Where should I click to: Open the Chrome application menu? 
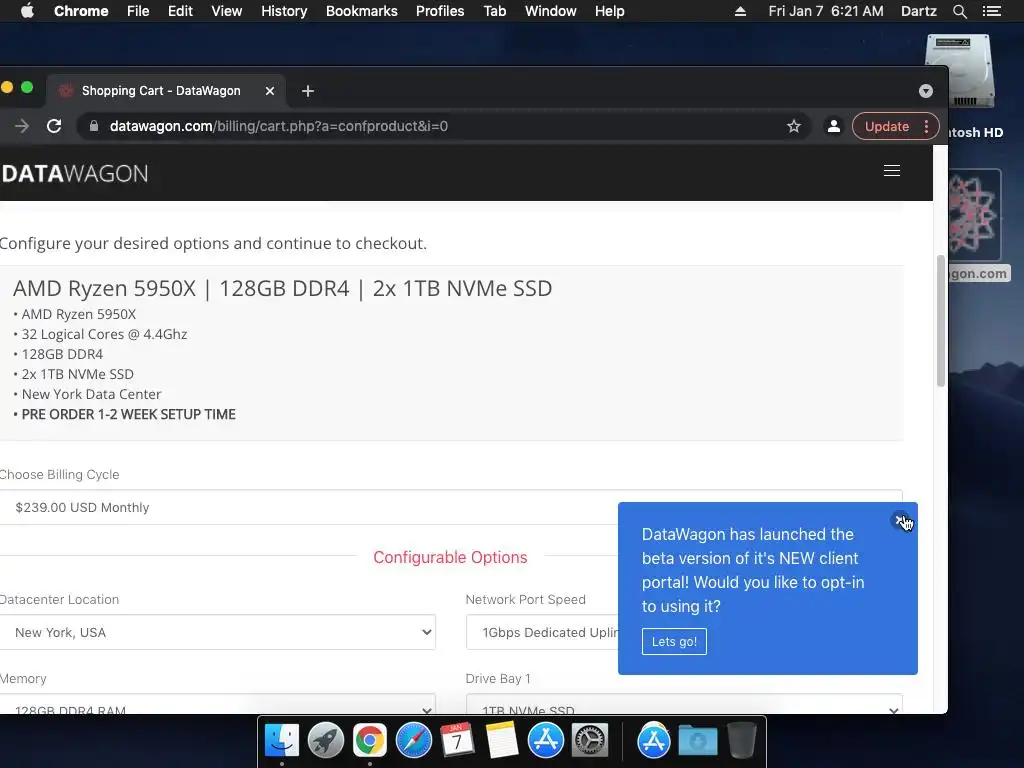tap(81, 11)
